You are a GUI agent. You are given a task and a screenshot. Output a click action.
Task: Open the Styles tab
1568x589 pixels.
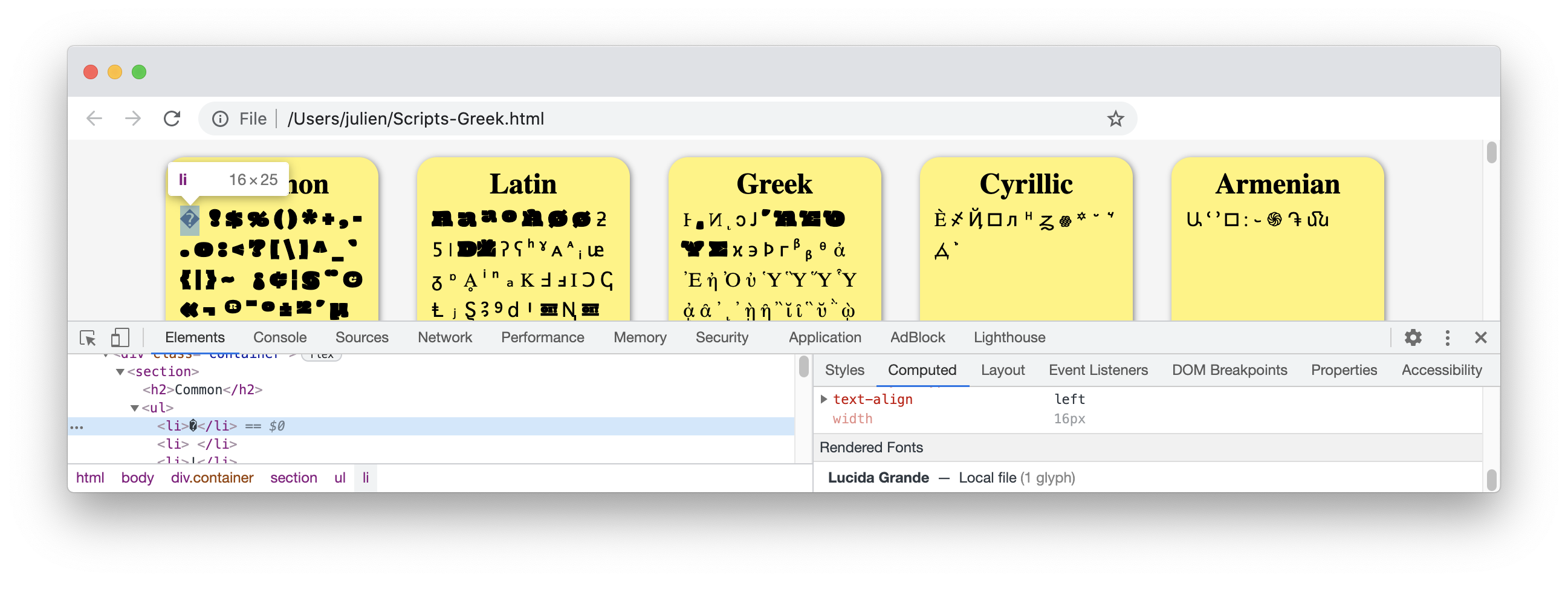(844, 370)
